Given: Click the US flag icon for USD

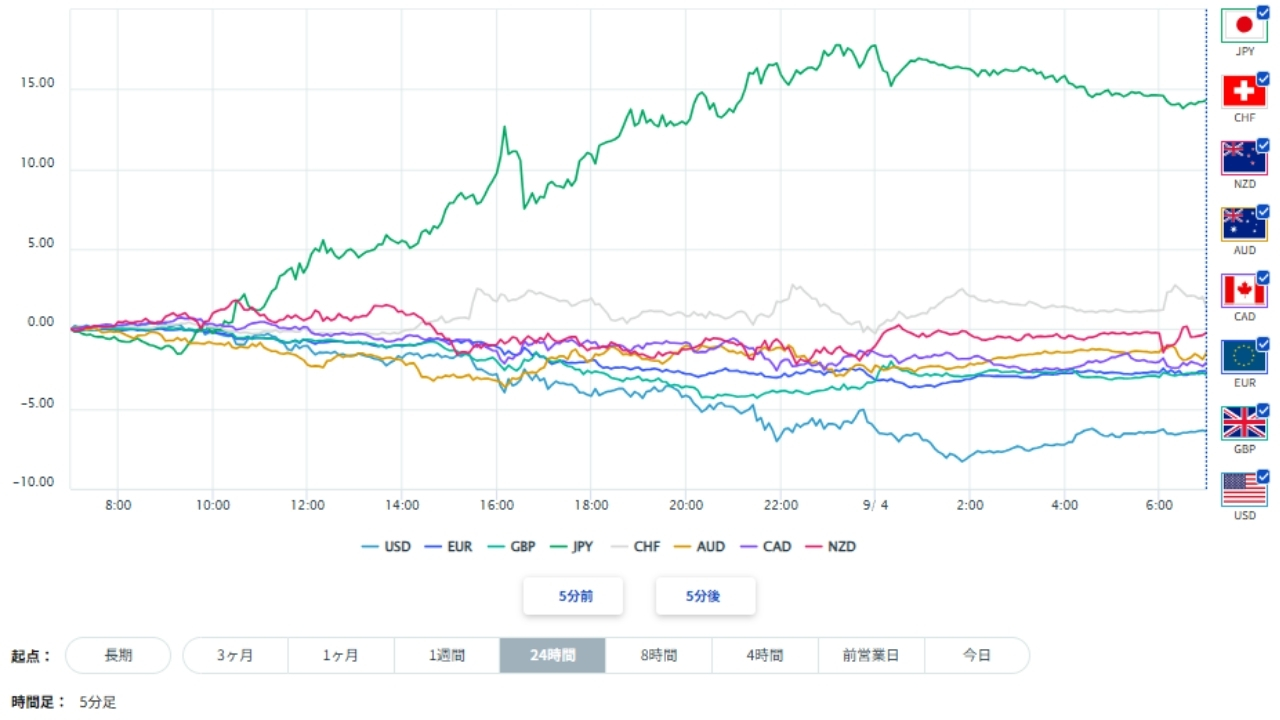Looking at the screenshot, I should 1244,489.
